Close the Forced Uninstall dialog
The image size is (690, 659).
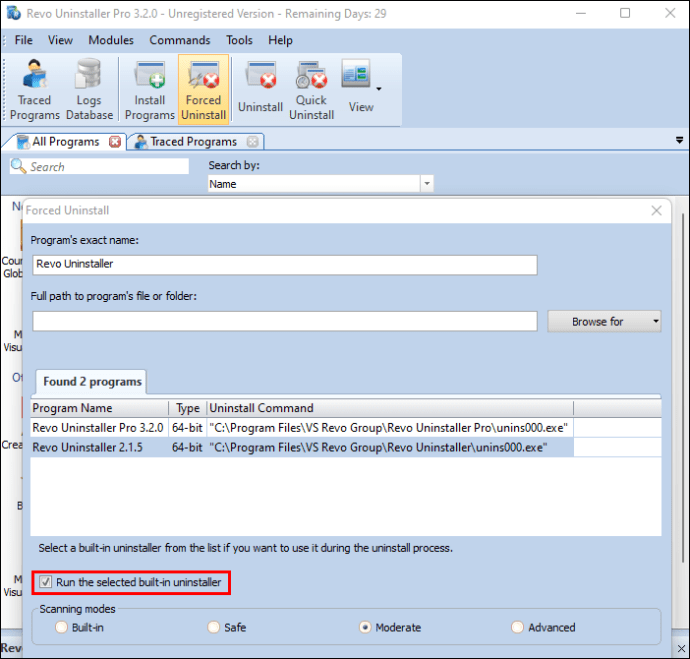[x=656, y=210]
